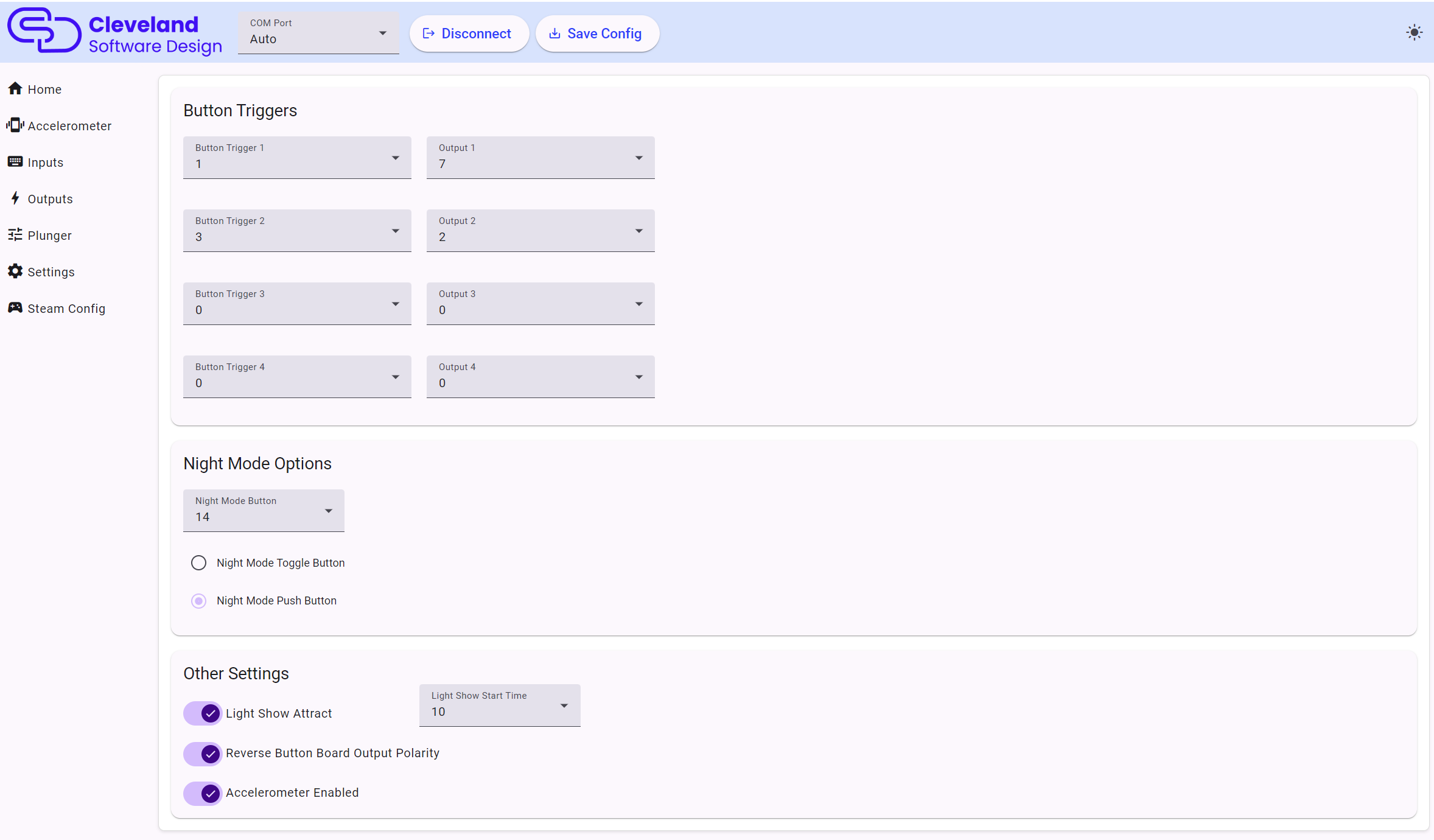
Task: Expand the Button Trigger 2 dropdown
Action: 297,231
